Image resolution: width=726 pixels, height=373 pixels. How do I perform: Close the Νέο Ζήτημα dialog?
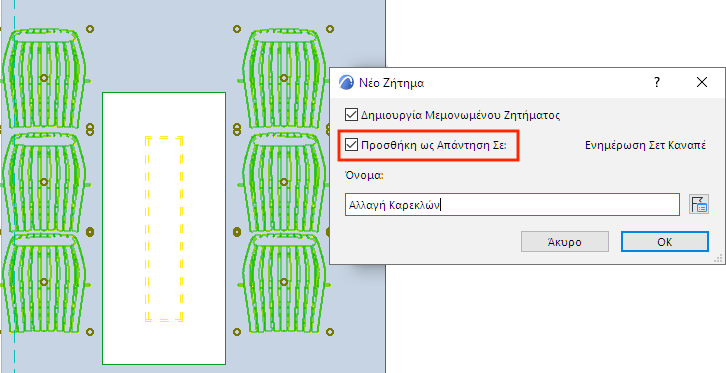tap(702, 83)
